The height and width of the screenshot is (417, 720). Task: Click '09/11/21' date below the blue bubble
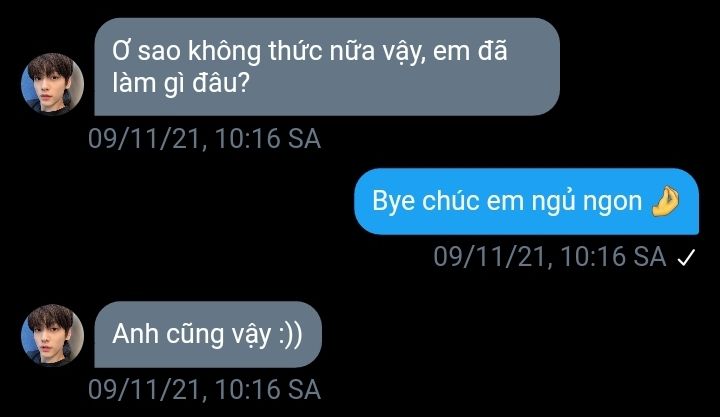[x=489, y=256]
